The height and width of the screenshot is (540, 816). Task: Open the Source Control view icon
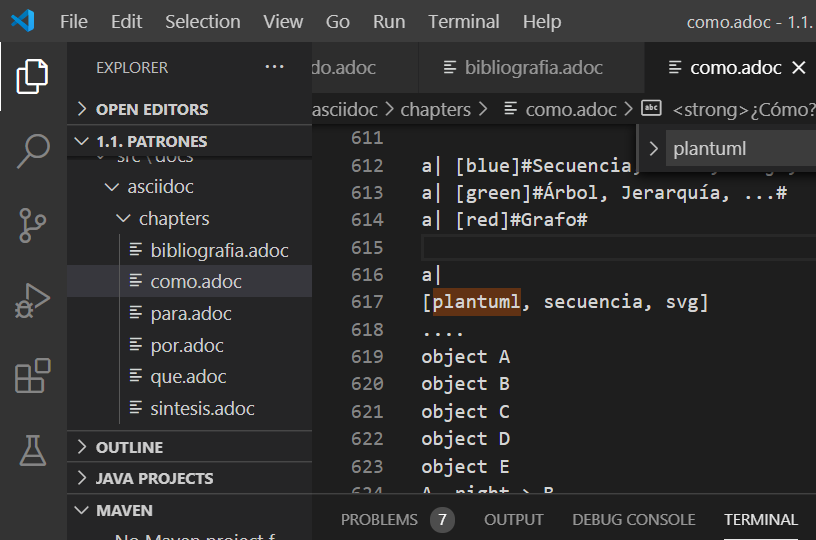[x=32, y=226]
